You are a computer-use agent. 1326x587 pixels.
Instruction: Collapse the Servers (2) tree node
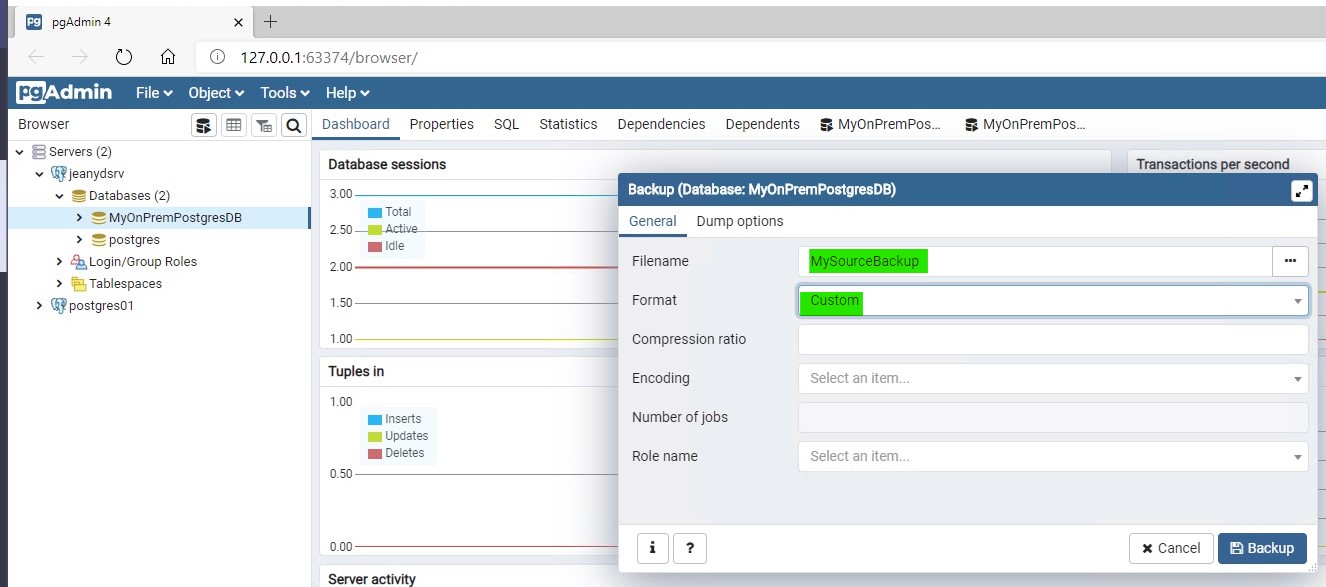coord(20,152)
